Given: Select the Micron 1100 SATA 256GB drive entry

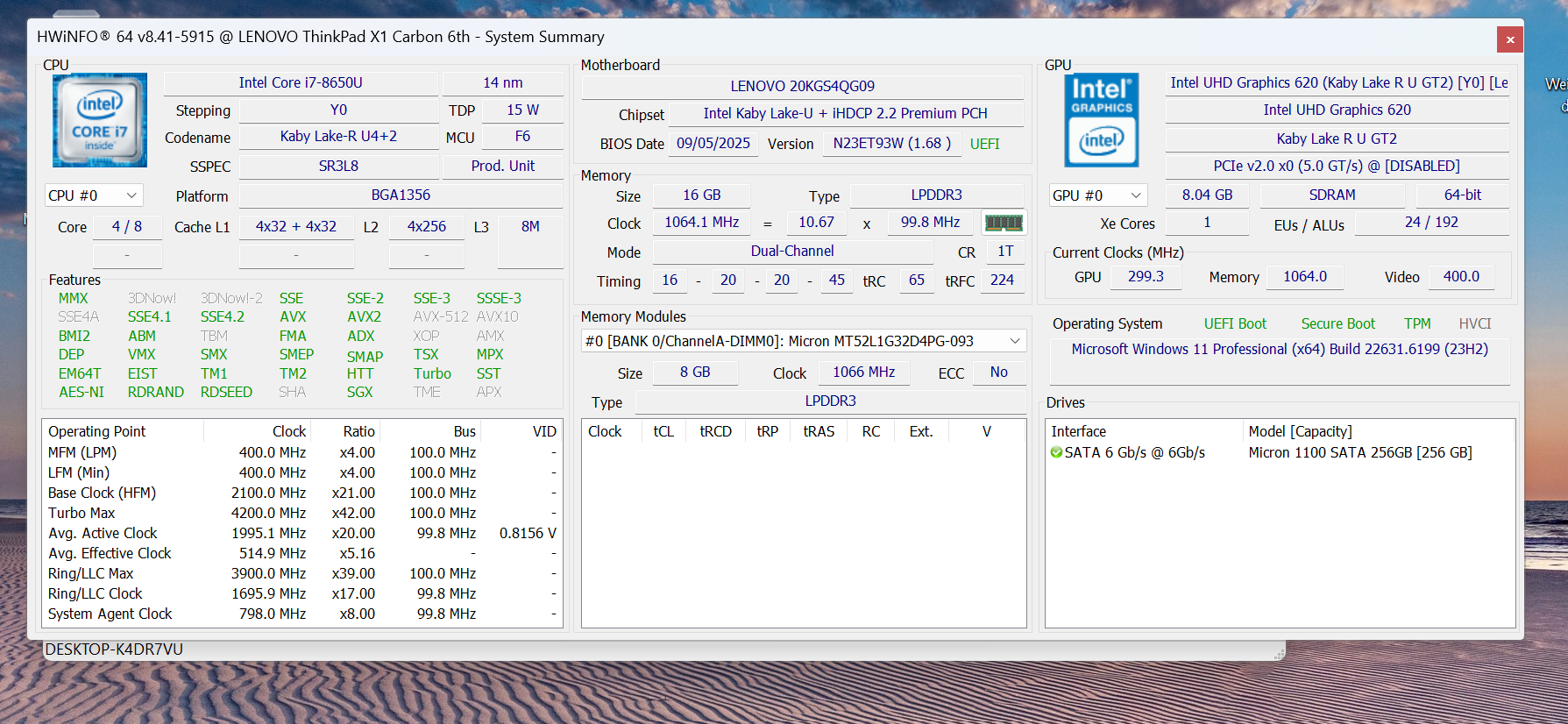Looking at the screenshot, I should [1281, 453].
